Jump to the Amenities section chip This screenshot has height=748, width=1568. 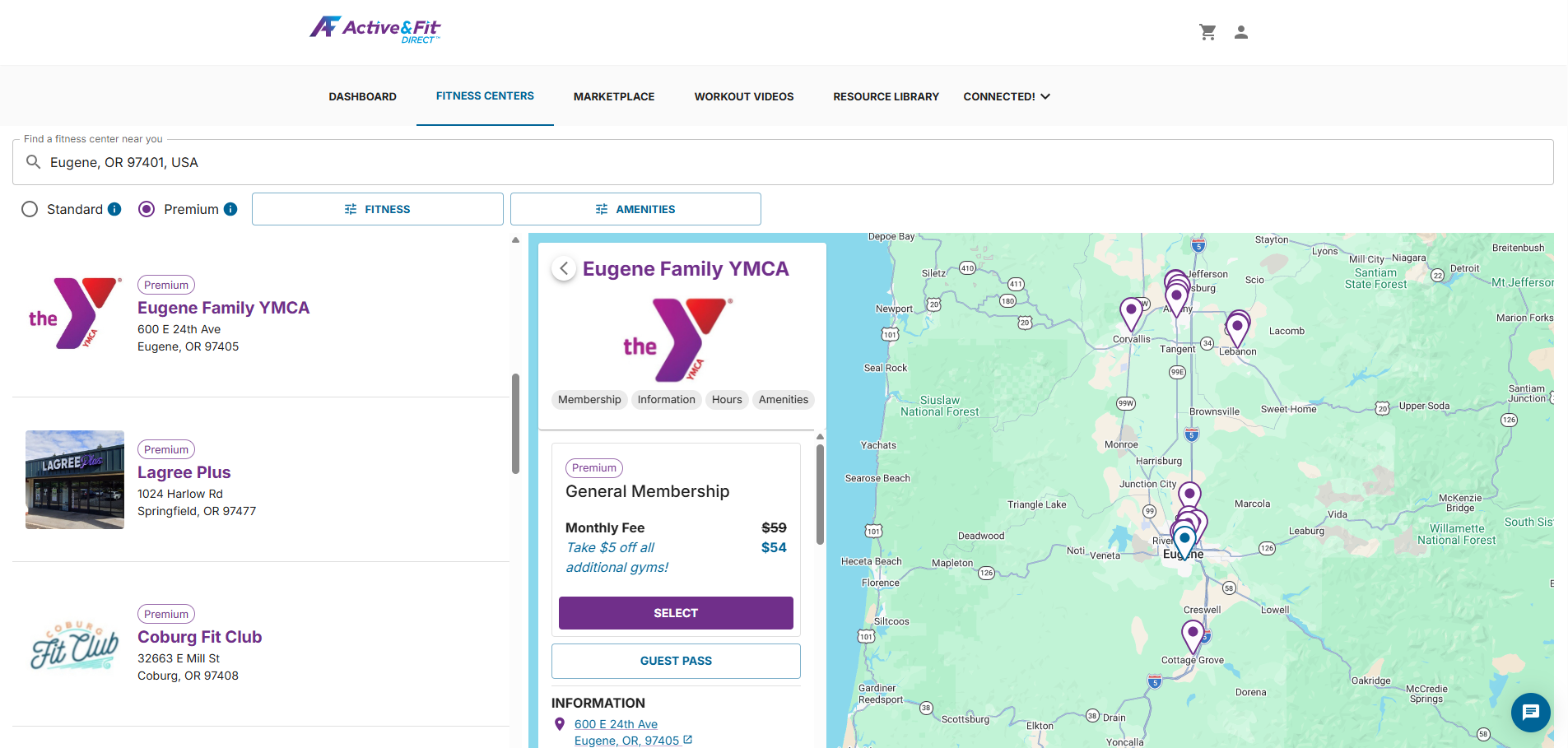click(784, 400)
